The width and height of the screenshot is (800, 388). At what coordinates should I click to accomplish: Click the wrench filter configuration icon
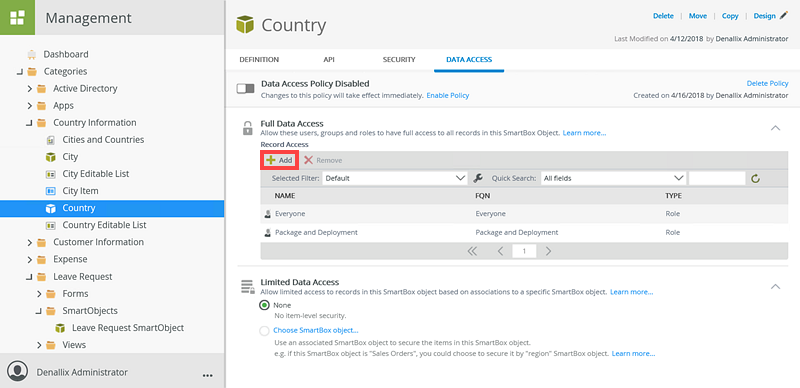pos(478,178)
